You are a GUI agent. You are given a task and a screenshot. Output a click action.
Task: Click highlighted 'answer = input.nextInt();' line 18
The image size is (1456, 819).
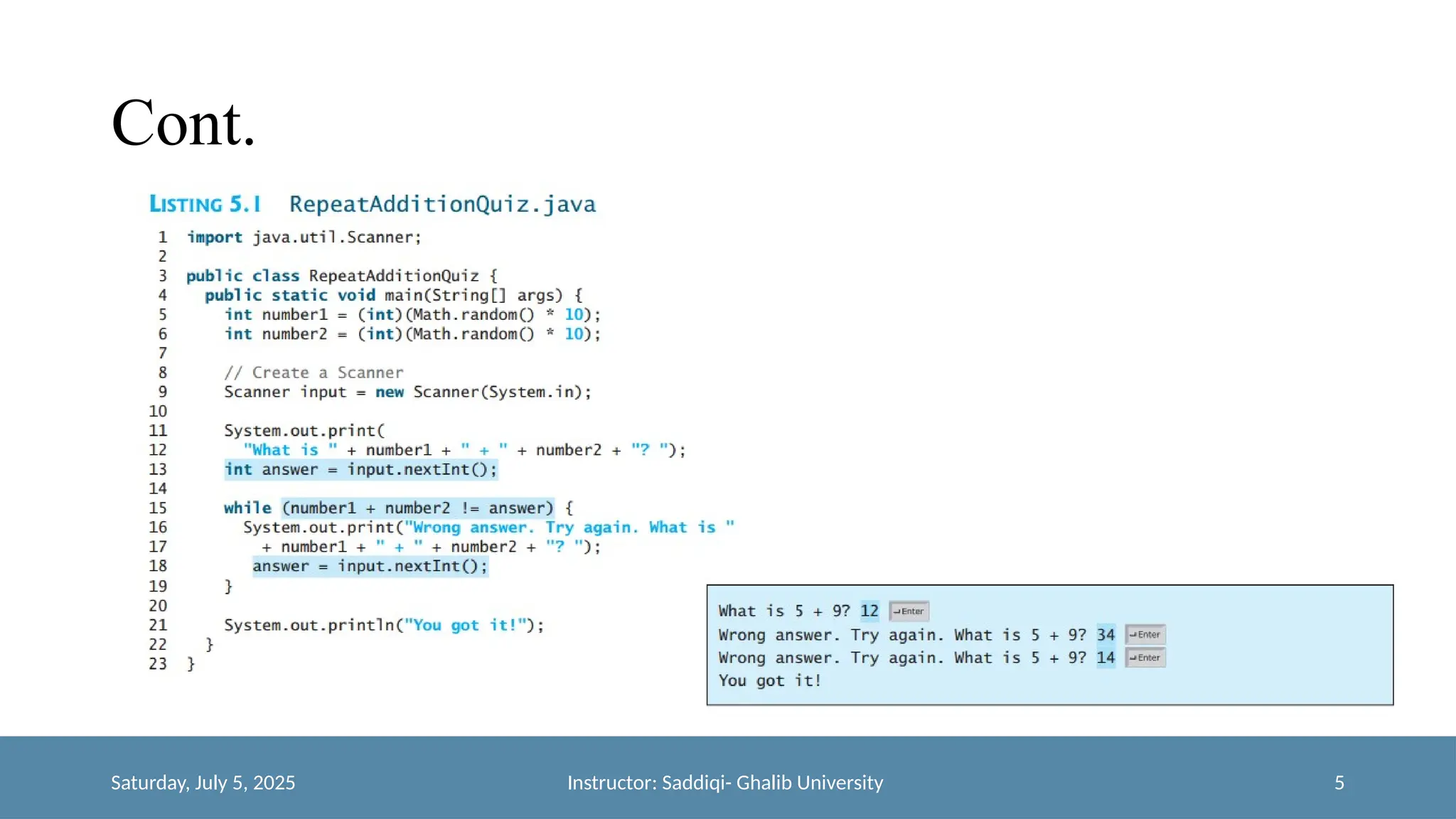click(370, 567)
